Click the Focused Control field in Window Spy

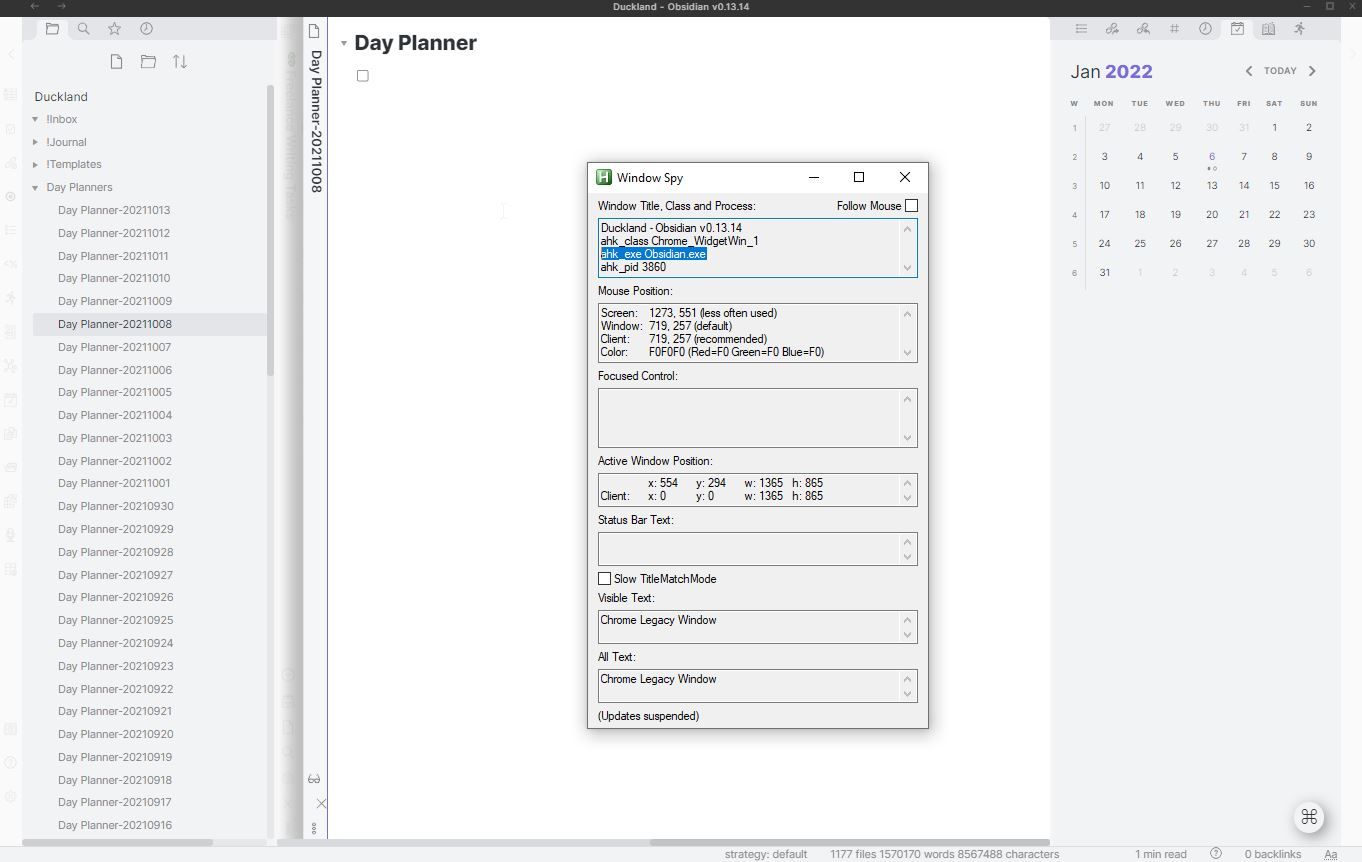point(757,418)
